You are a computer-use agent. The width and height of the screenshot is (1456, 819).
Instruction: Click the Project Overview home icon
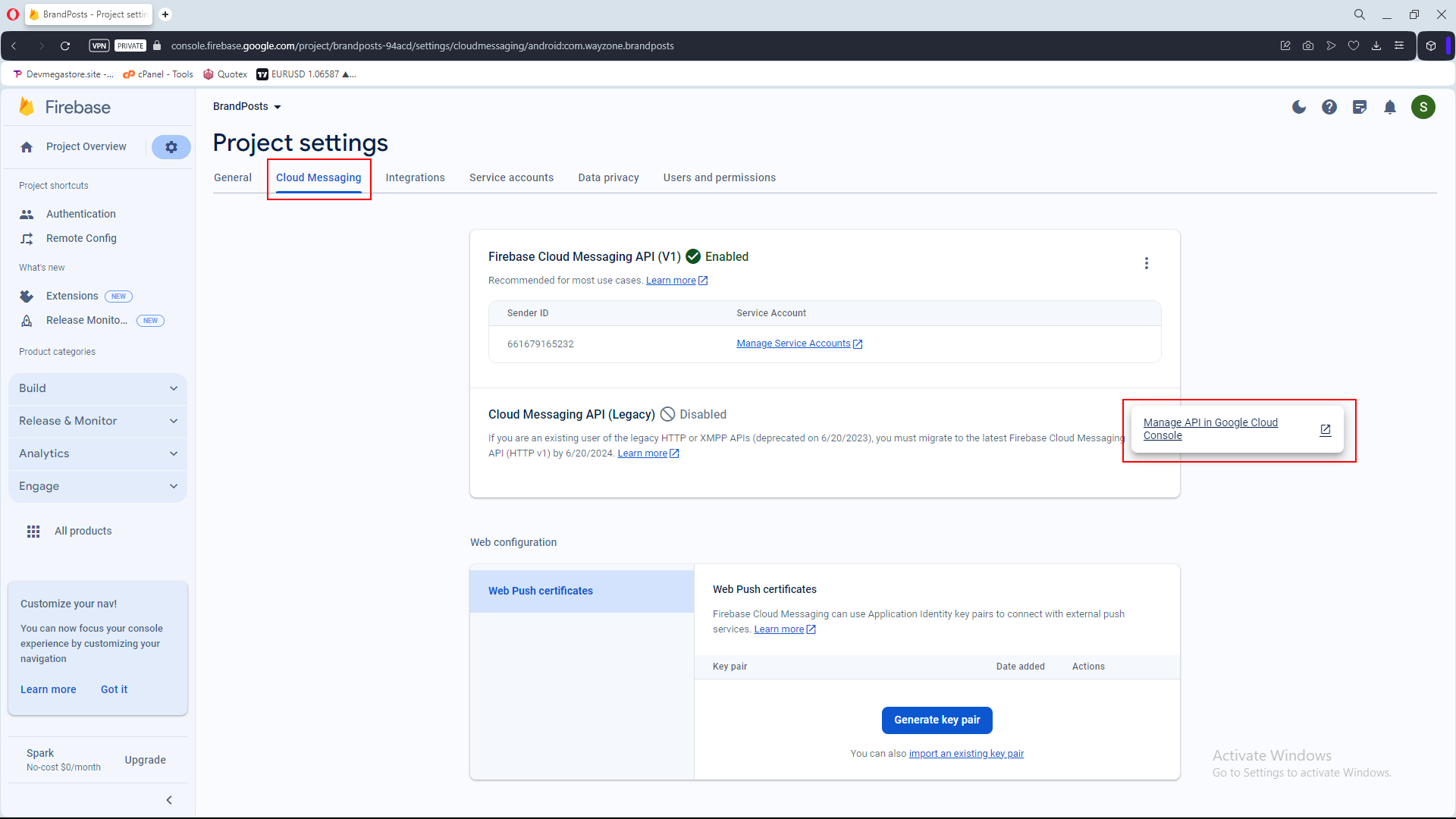click(x=27, y=147)
